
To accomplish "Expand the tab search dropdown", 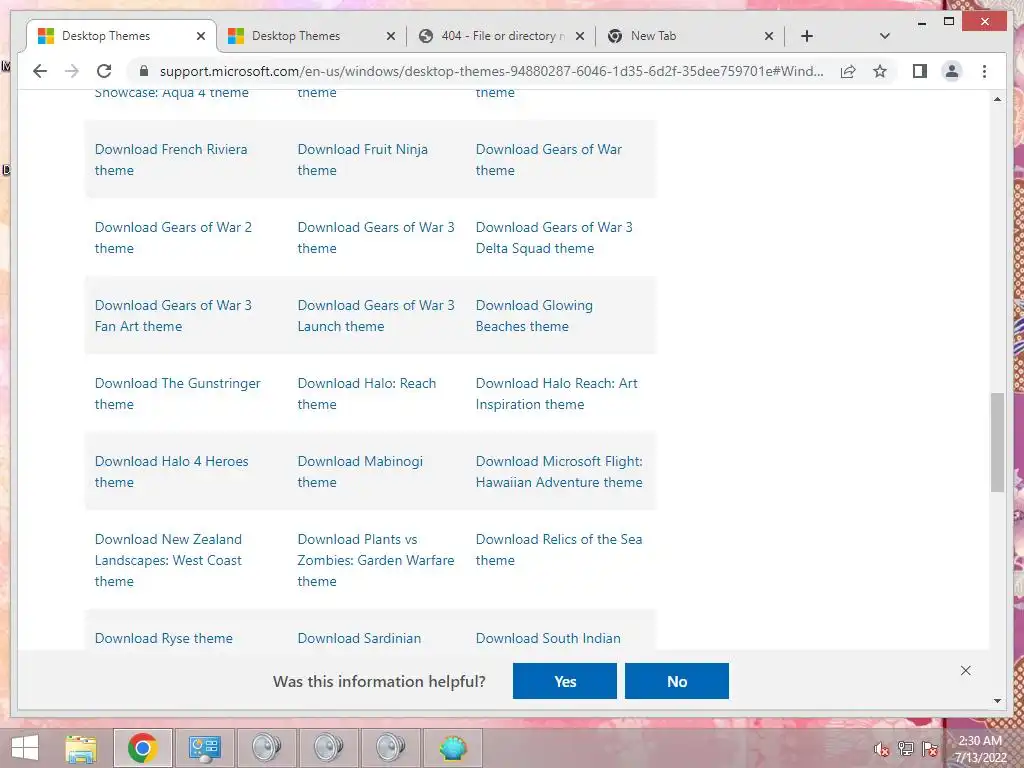I will tap(885, 36).
